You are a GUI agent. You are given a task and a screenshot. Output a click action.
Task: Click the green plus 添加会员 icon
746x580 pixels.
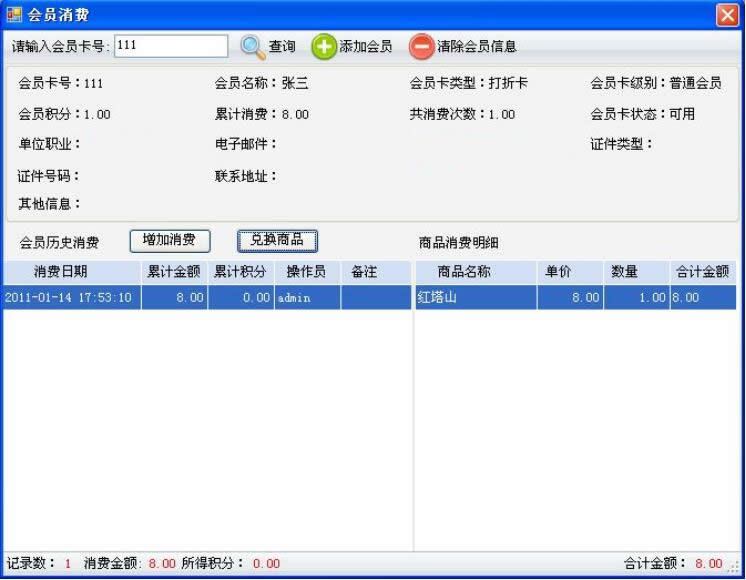[324, 47]
